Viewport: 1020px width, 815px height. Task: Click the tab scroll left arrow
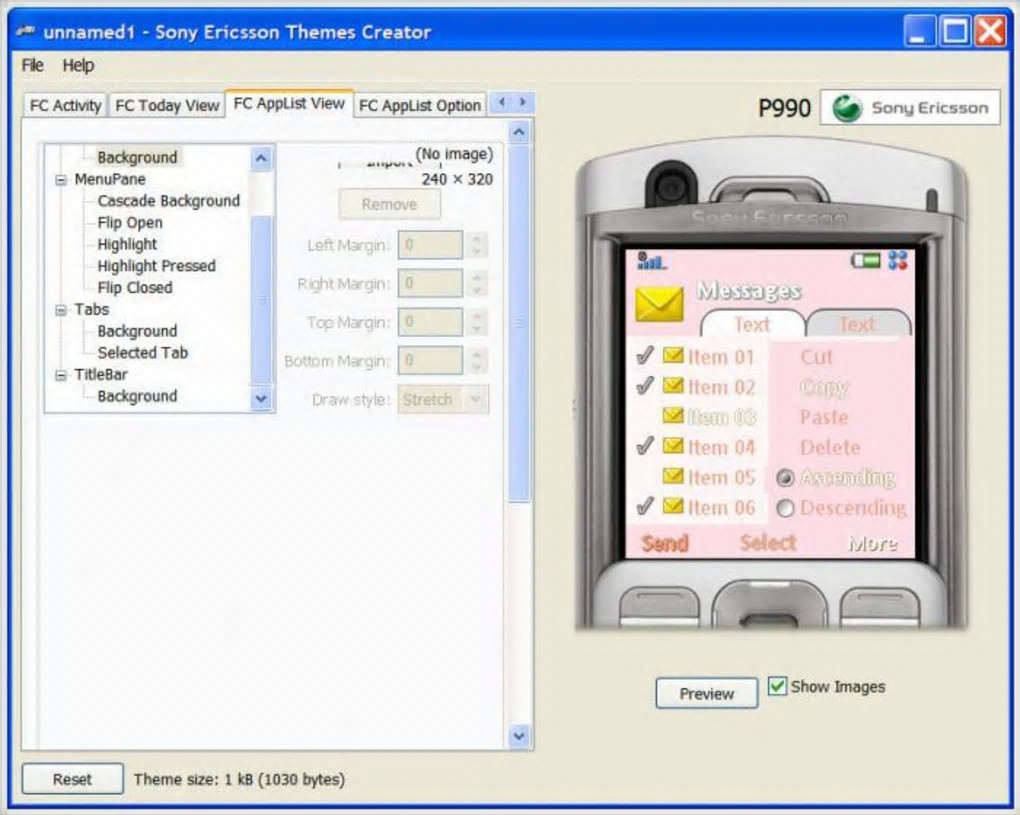click(x=502, y=102)
